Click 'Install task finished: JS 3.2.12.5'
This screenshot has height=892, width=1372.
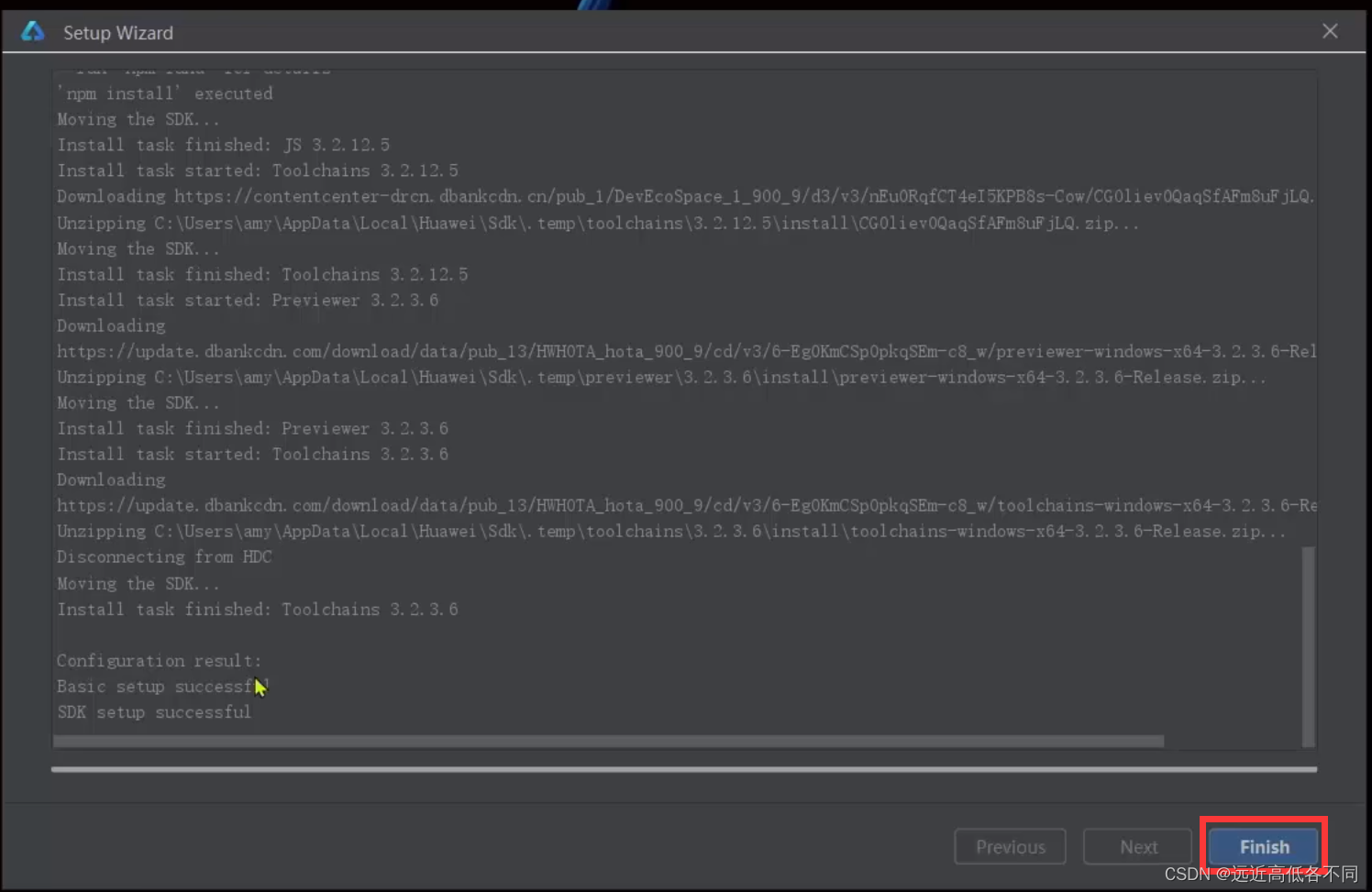click(223, 146)
